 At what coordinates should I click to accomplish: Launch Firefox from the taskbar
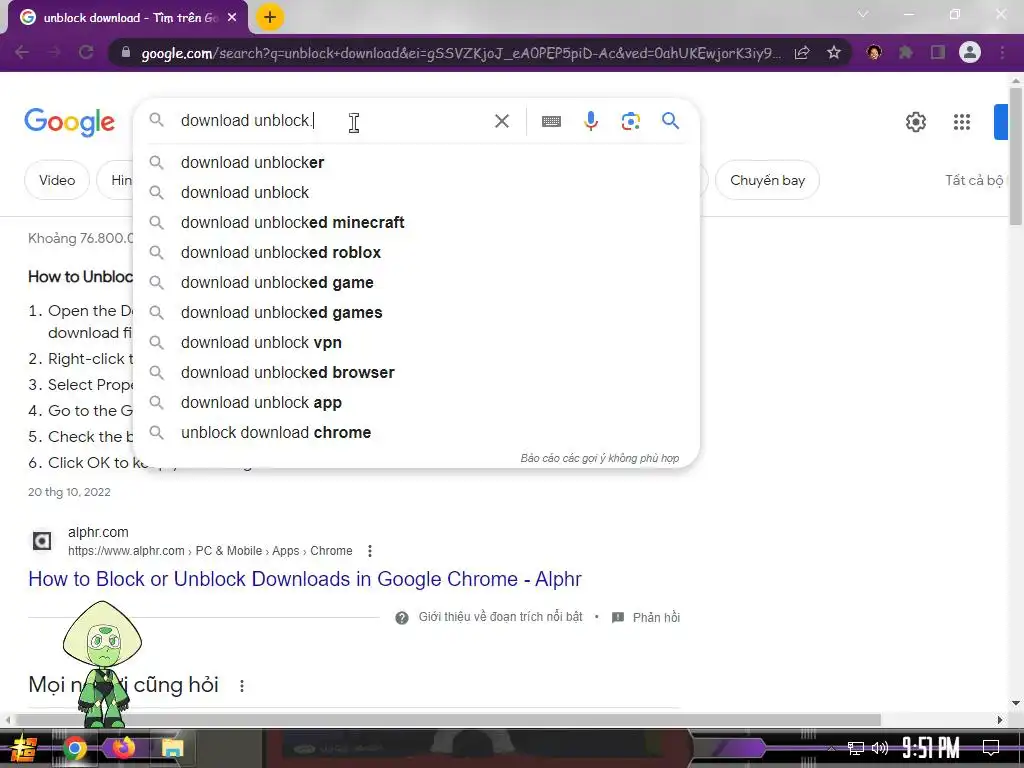(123, 748)
